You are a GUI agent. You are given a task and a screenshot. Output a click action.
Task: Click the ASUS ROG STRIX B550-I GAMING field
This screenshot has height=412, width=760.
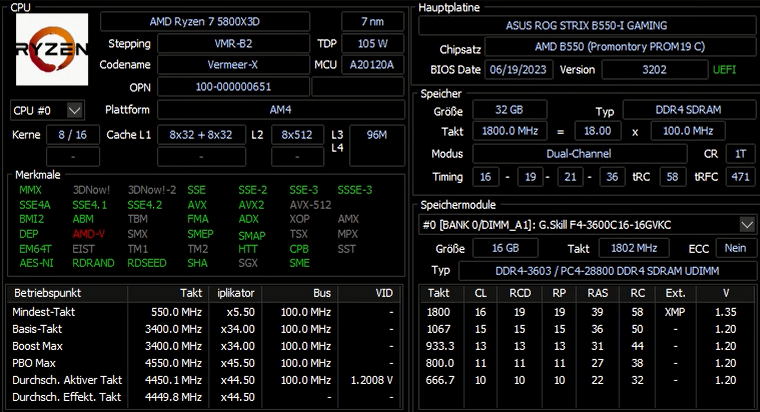coord(586,25)
